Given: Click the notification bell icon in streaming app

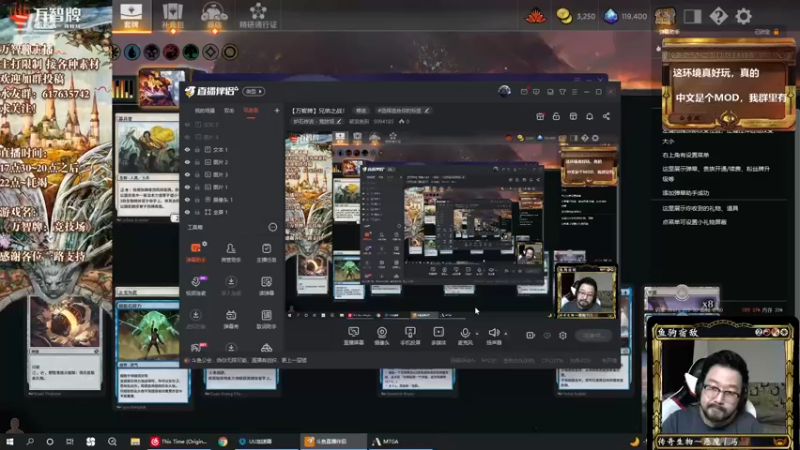Looking at the screenshot, I should pyautogui.click(x=589, y=116).
